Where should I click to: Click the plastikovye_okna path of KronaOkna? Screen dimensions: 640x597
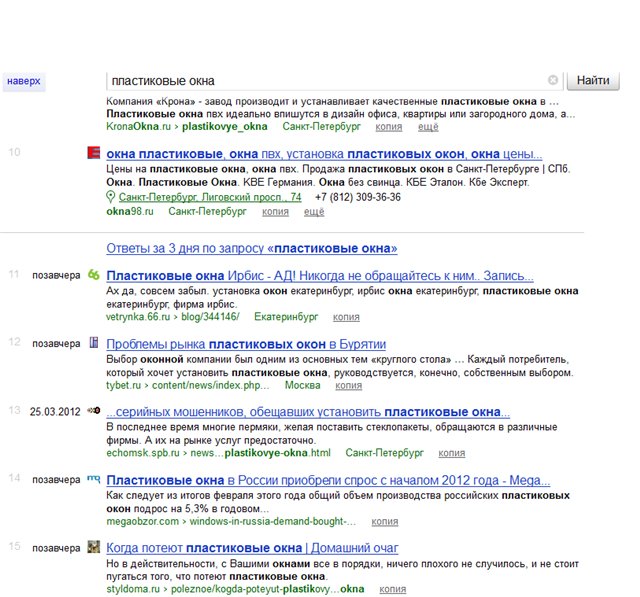click(x=224, y=127)
